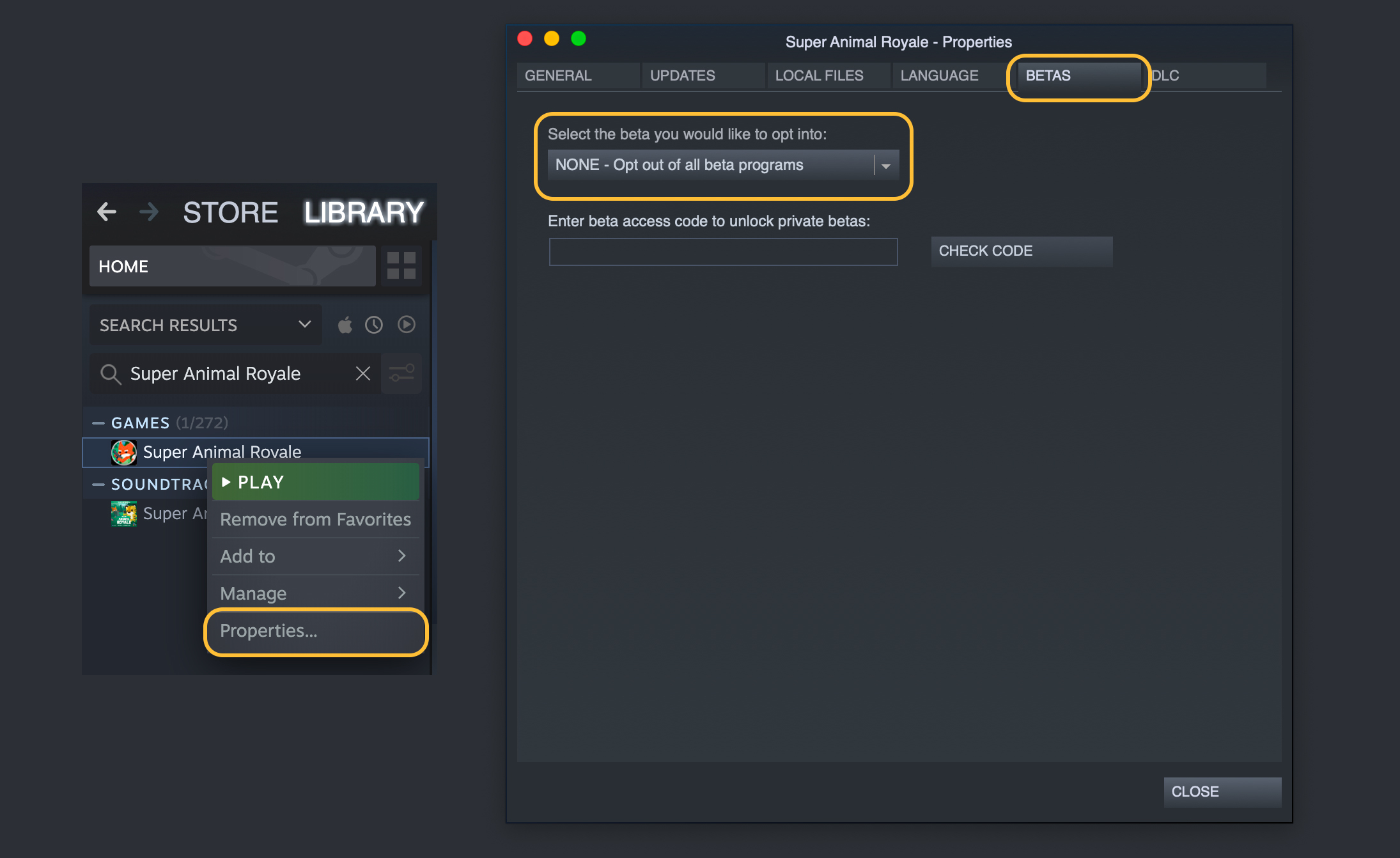The image size is (1400, 858).
Task: Sort by recent activity clock icon
Action: (374, 325)
